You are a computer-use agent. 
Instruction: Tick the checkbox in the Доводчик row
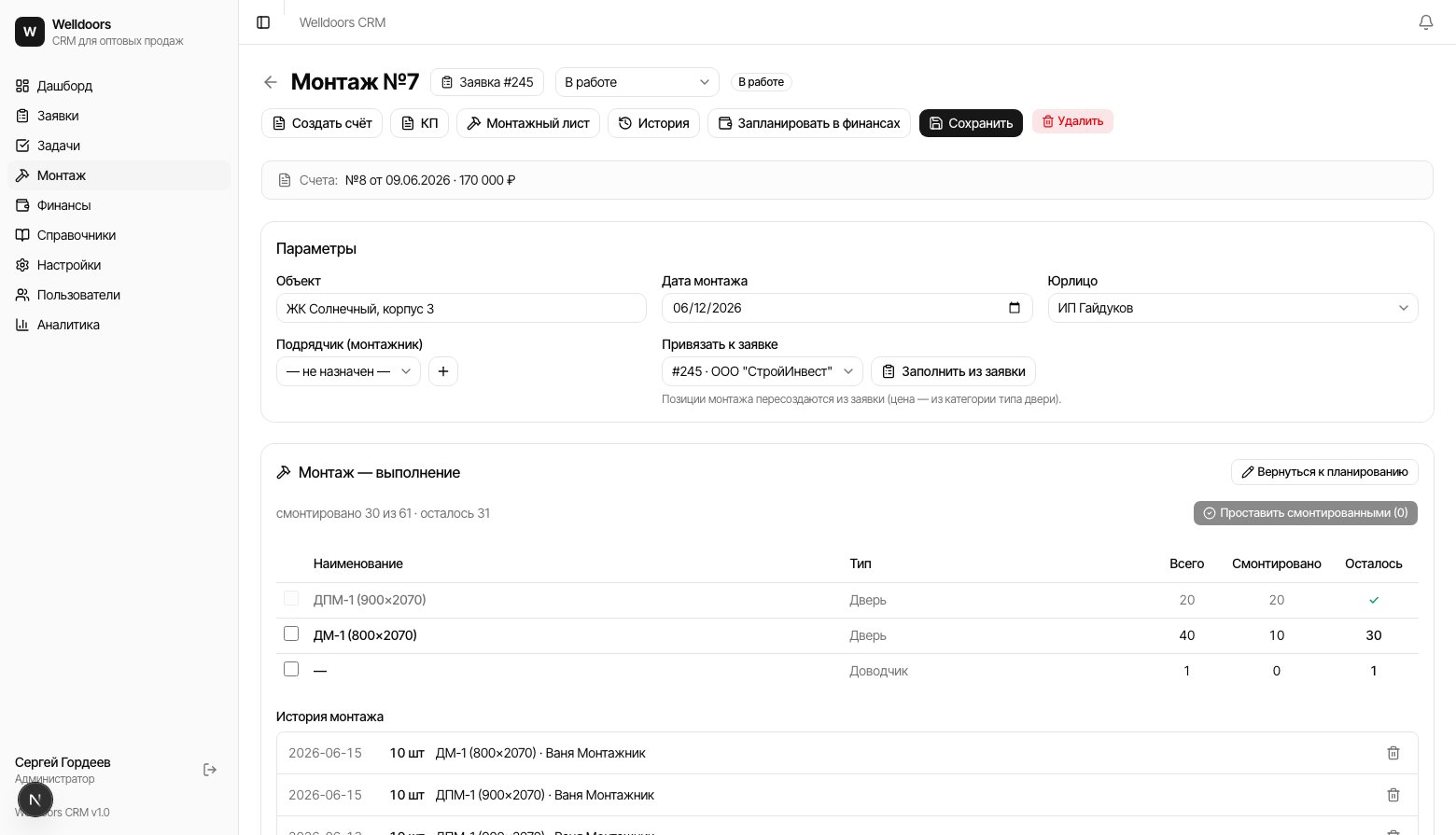pyautogui.click(x=291, y=670)
